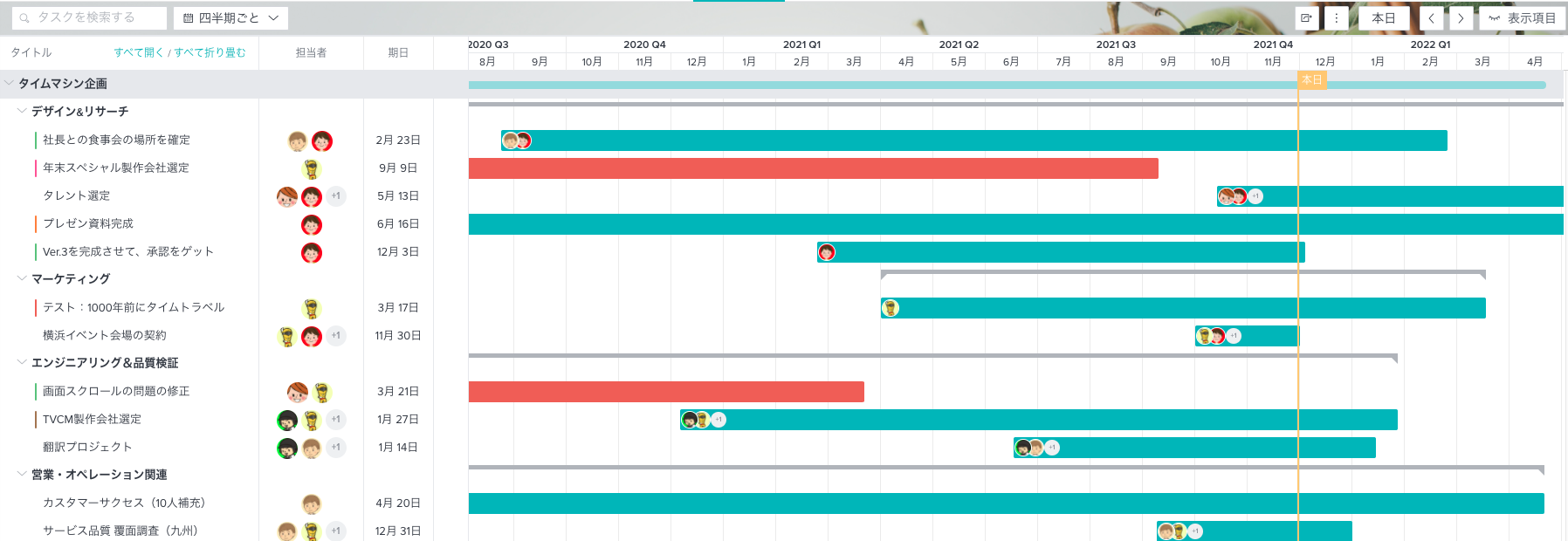1568x541 pixels.
Task: Jump to today with 本日 button
Action: (1384, 17)
